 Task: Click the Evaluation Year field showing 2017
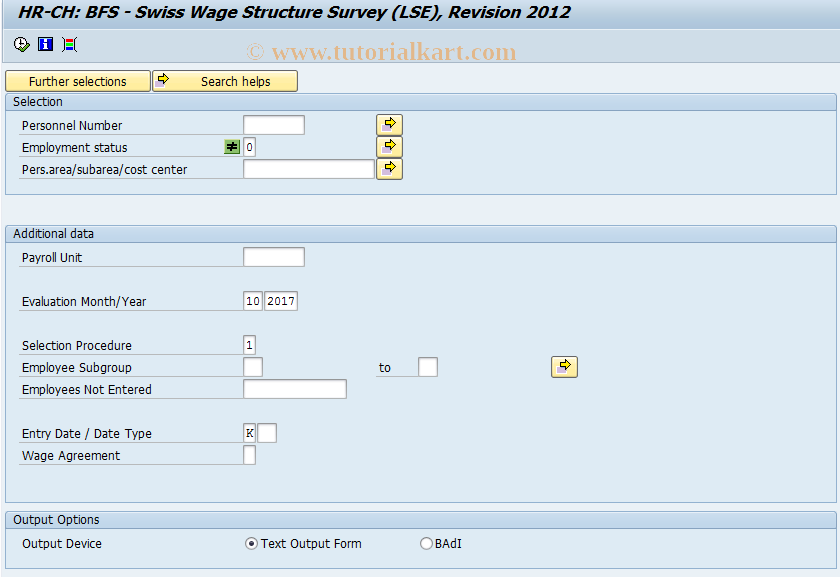pyautogui.click(x=281, y=301)
